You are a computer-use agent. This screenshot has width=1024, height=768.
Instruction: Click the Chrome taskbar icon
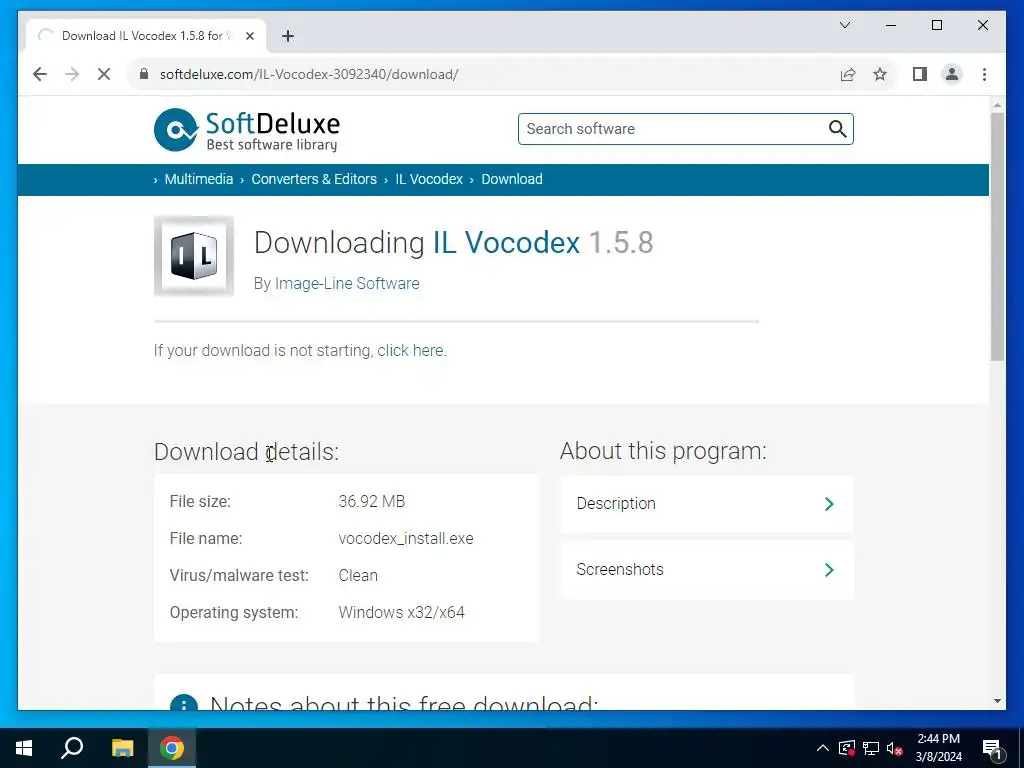(x=172, y=748)
